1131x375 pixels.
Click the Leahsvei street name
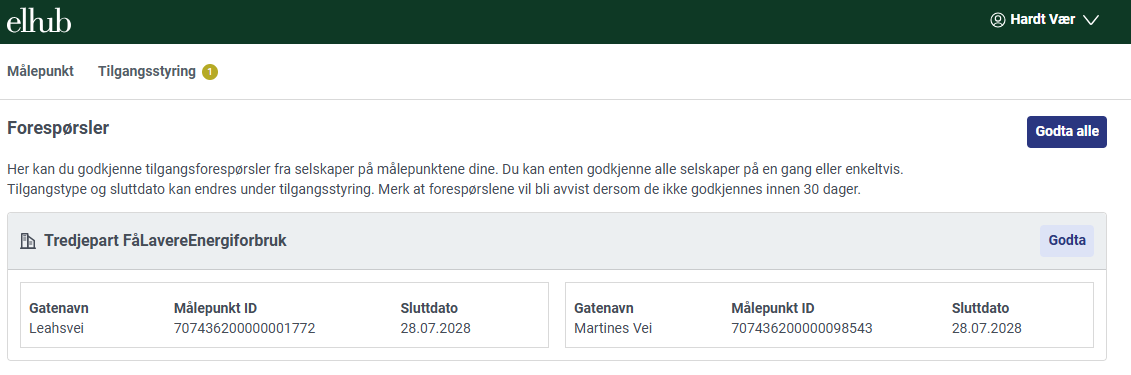(54, 329)
